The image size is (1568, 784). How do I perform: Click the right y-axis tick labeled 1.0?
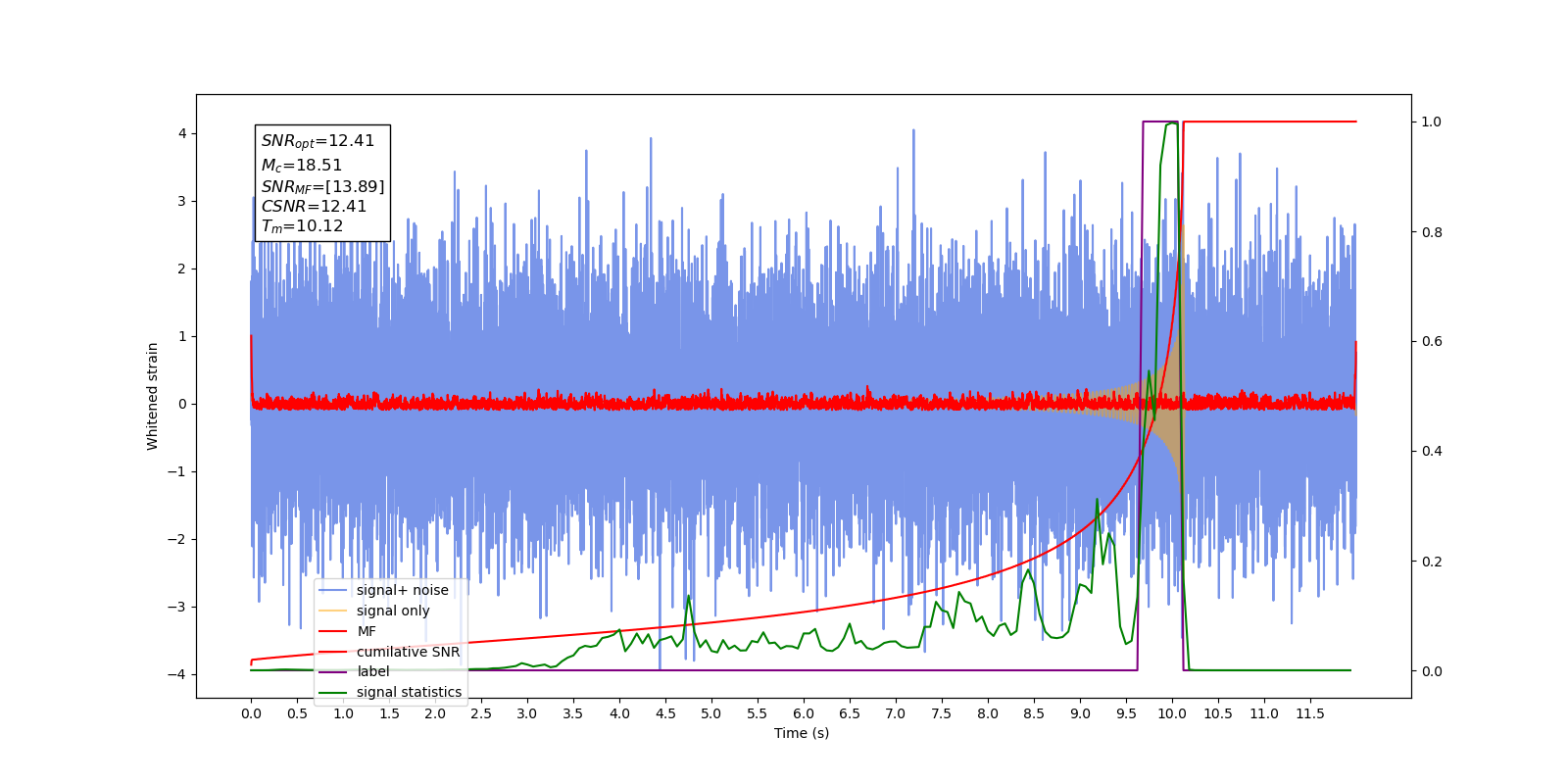click(1432, 122)
